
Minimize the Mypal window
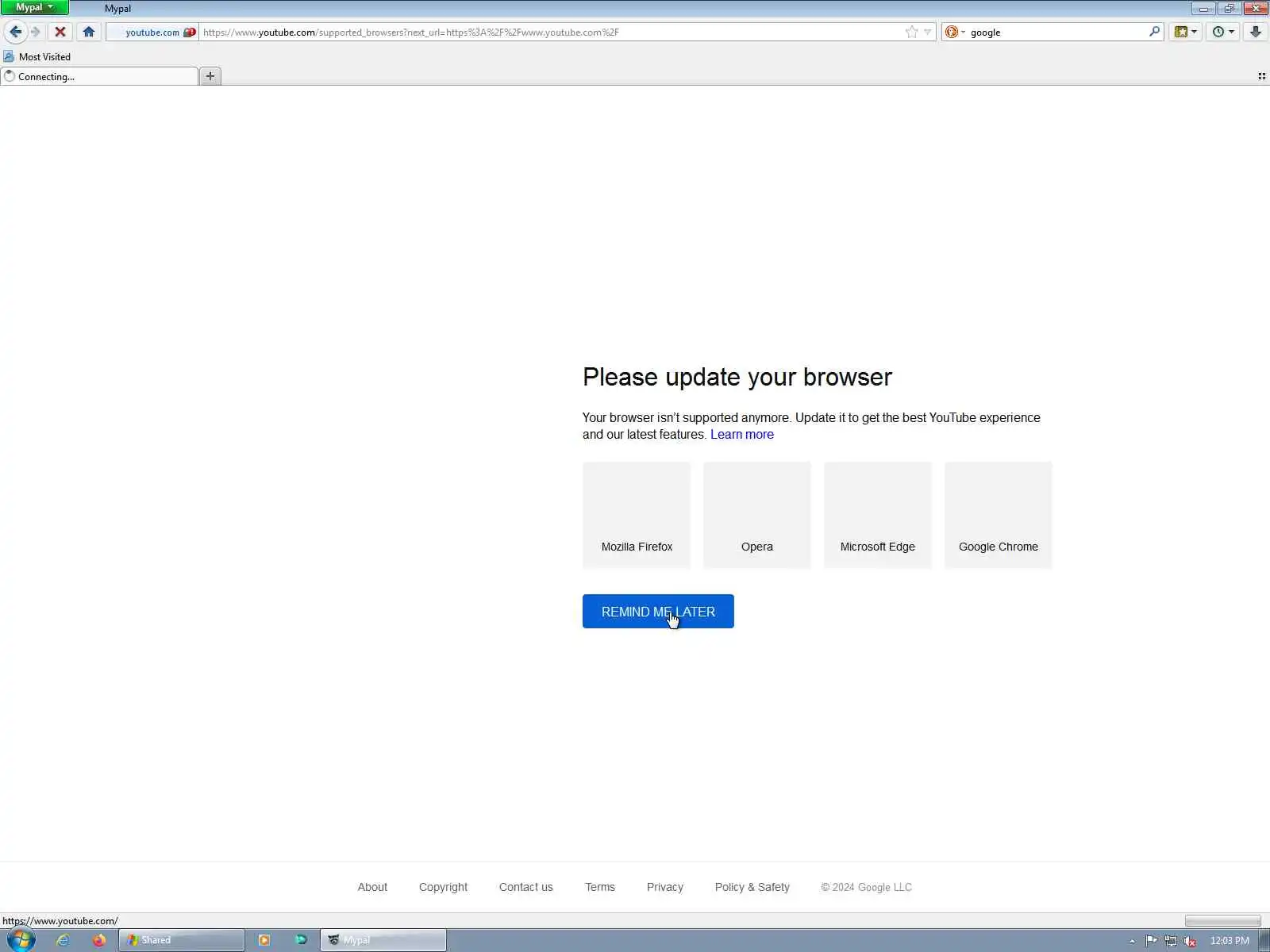click(1203, 8)
